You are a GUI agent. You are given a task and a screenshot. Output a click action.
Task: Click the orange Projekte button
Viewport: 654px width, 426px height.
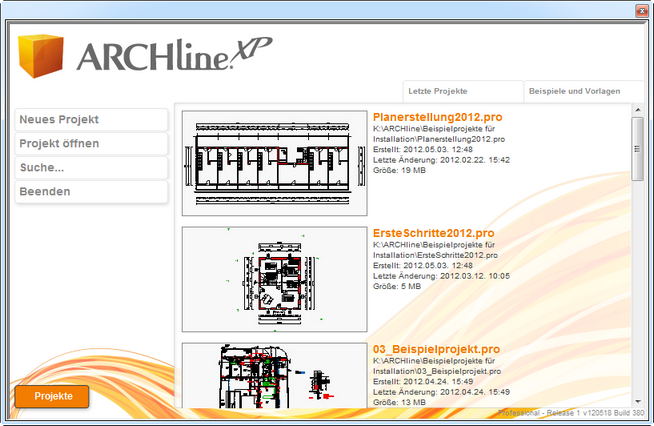pos(52,396)
